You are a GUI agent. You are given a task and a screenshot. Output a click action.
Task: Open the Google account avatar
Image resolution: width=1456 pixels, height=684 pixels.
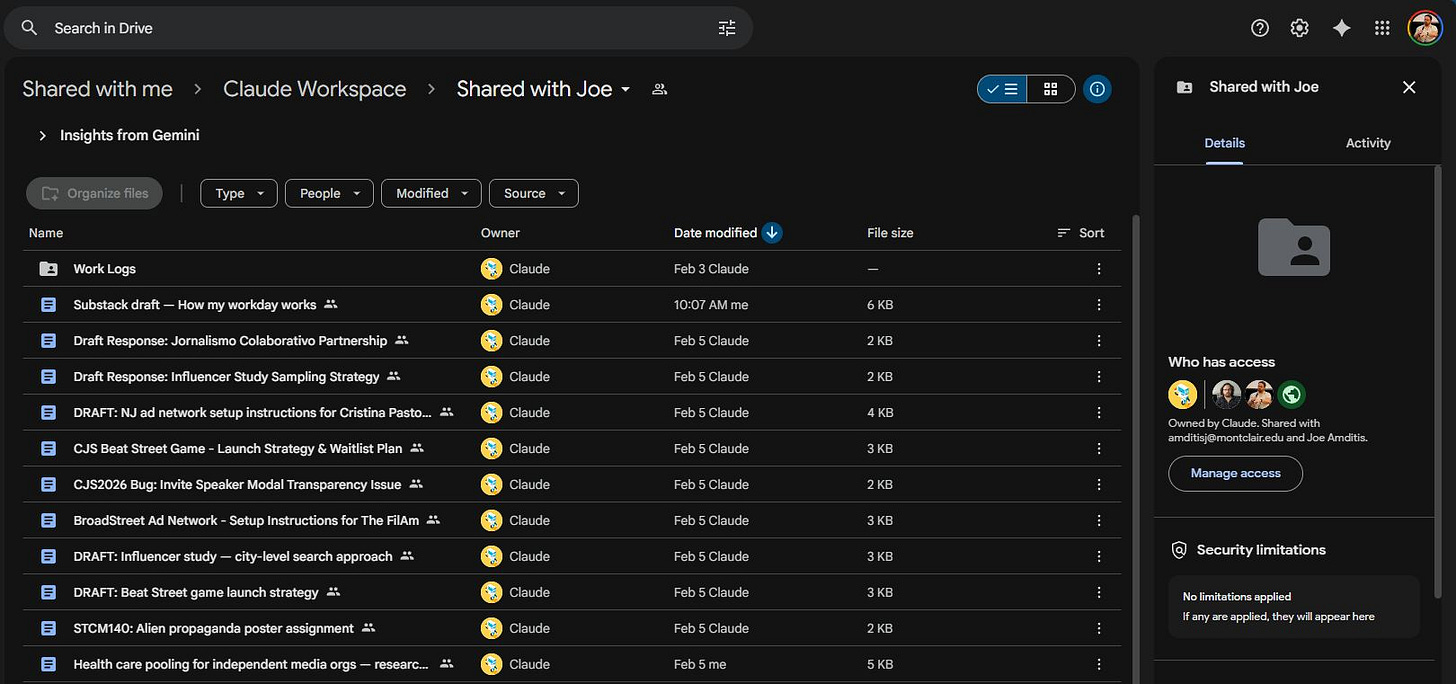tap(1425, 28)
